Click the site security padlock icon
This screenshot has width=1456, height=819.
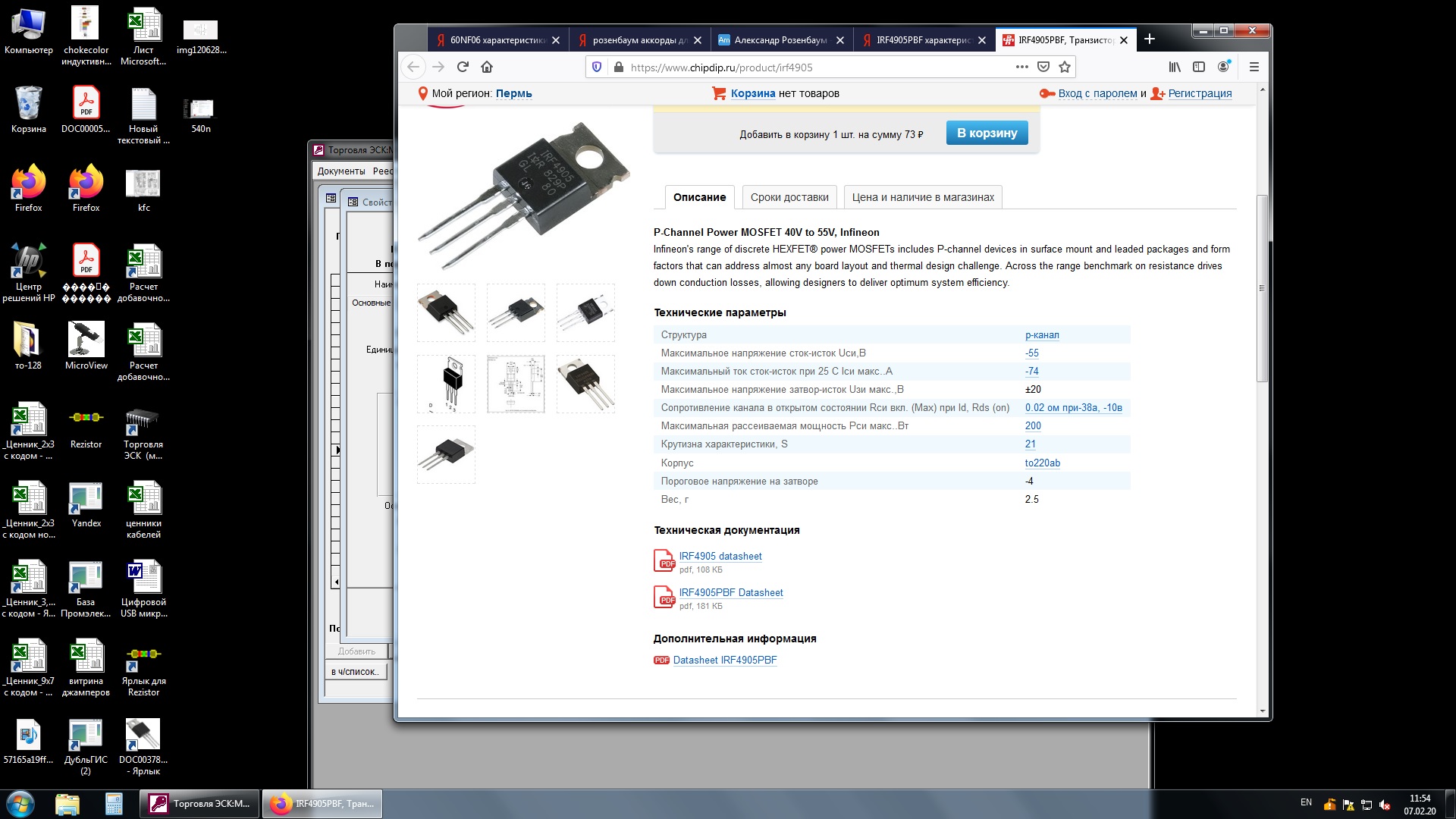click(x=618, y=67)
